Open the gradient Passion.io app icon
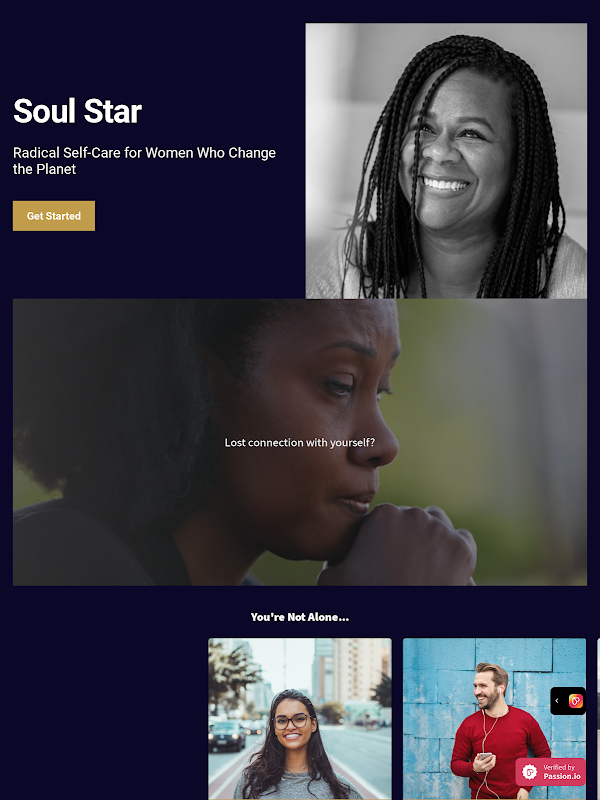 (576, 701)
